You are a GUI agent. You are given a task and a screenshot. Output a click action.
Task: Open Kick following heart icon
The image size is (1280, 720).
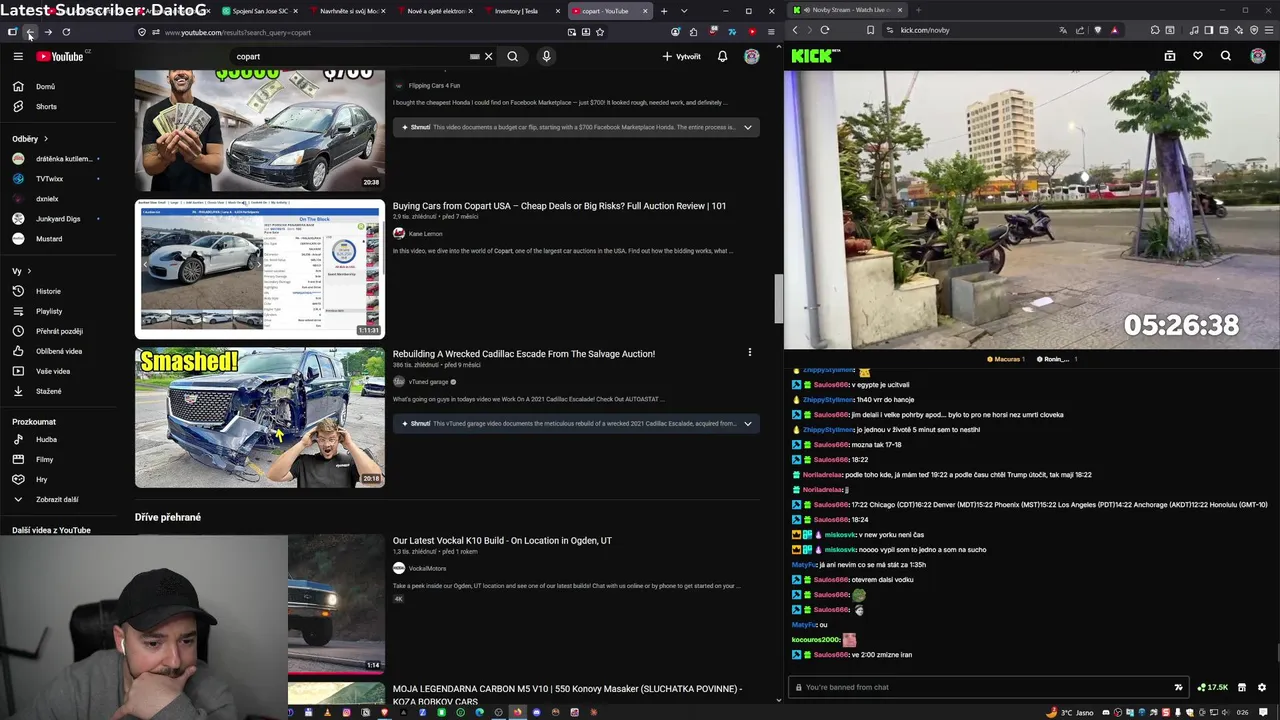1198,56
